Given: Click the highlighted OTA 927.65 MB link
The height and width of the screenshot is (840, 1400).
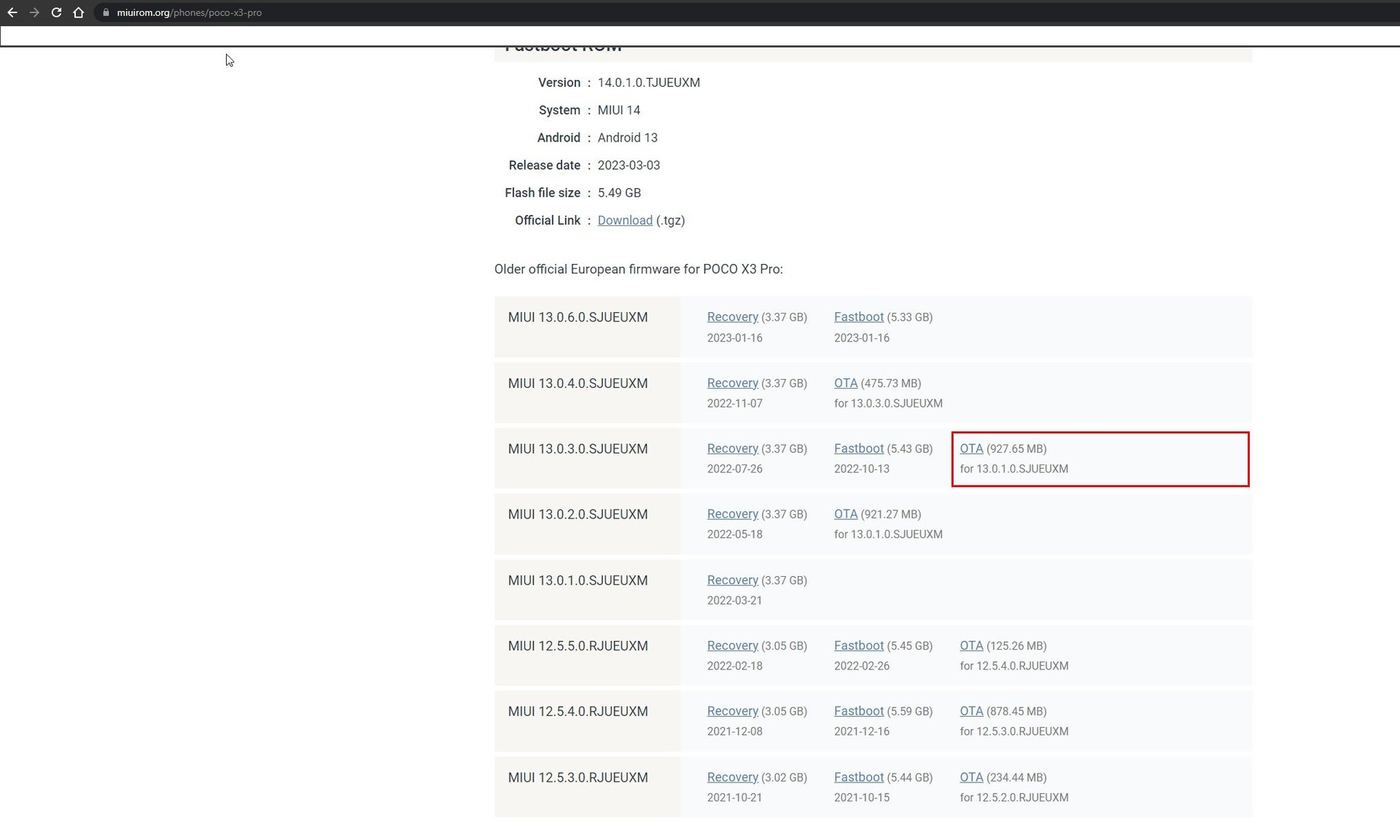Looking at the screenshot, I should 971,448.
